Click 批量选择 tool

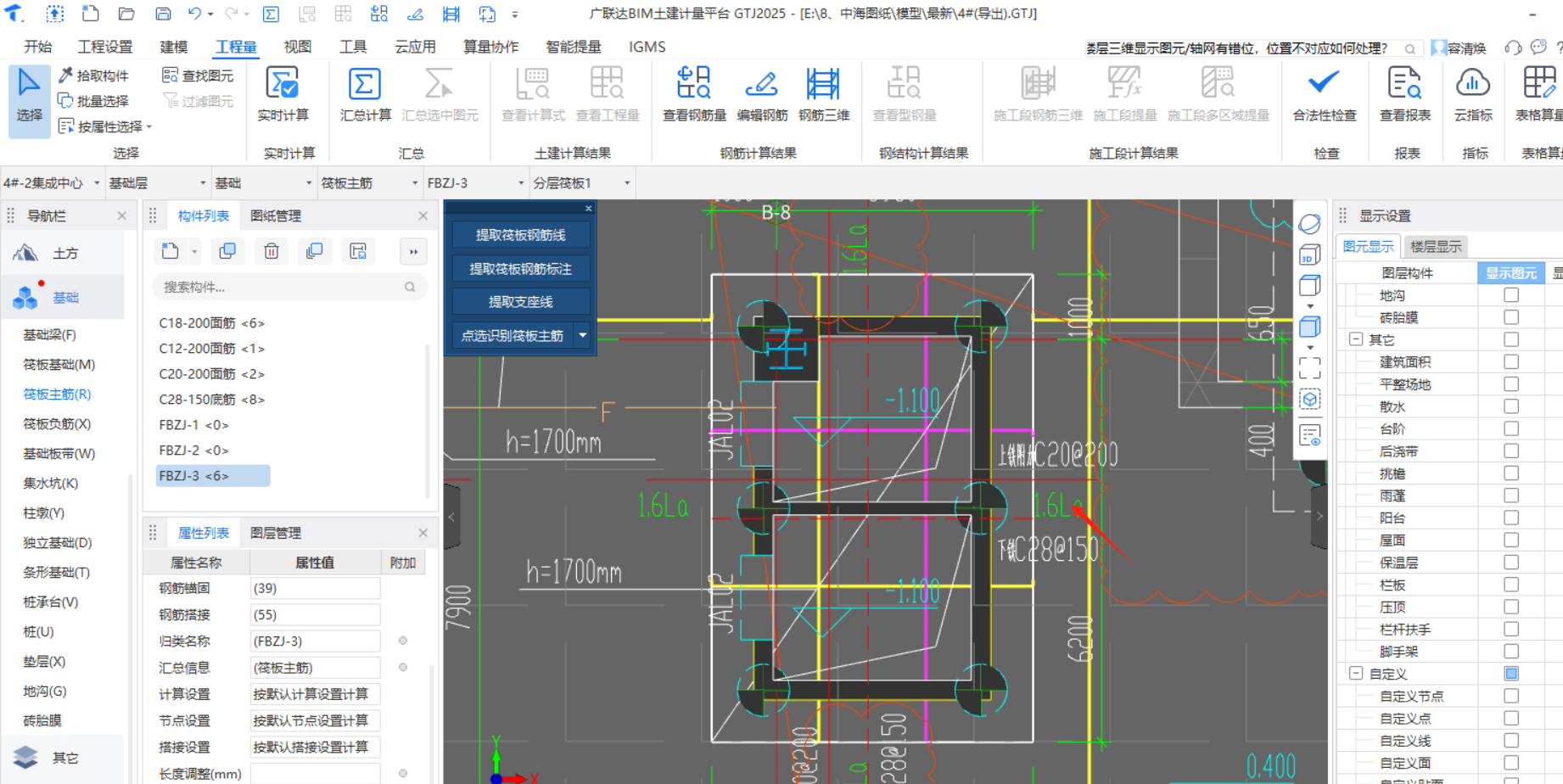93,101
